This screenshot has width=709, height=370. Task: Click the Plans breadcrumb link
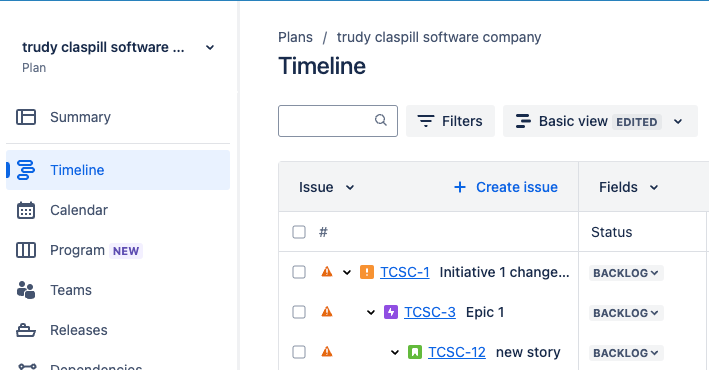(295, 37)
